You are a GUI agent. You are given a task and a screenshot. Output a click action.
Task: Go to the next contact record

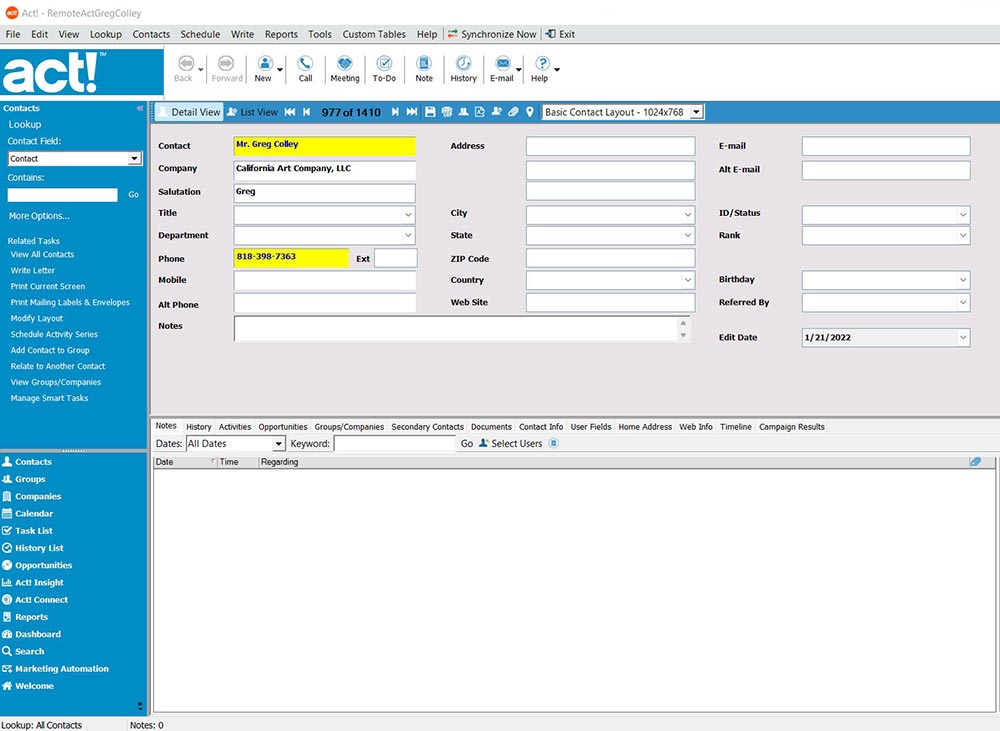(x=395, y=112)
